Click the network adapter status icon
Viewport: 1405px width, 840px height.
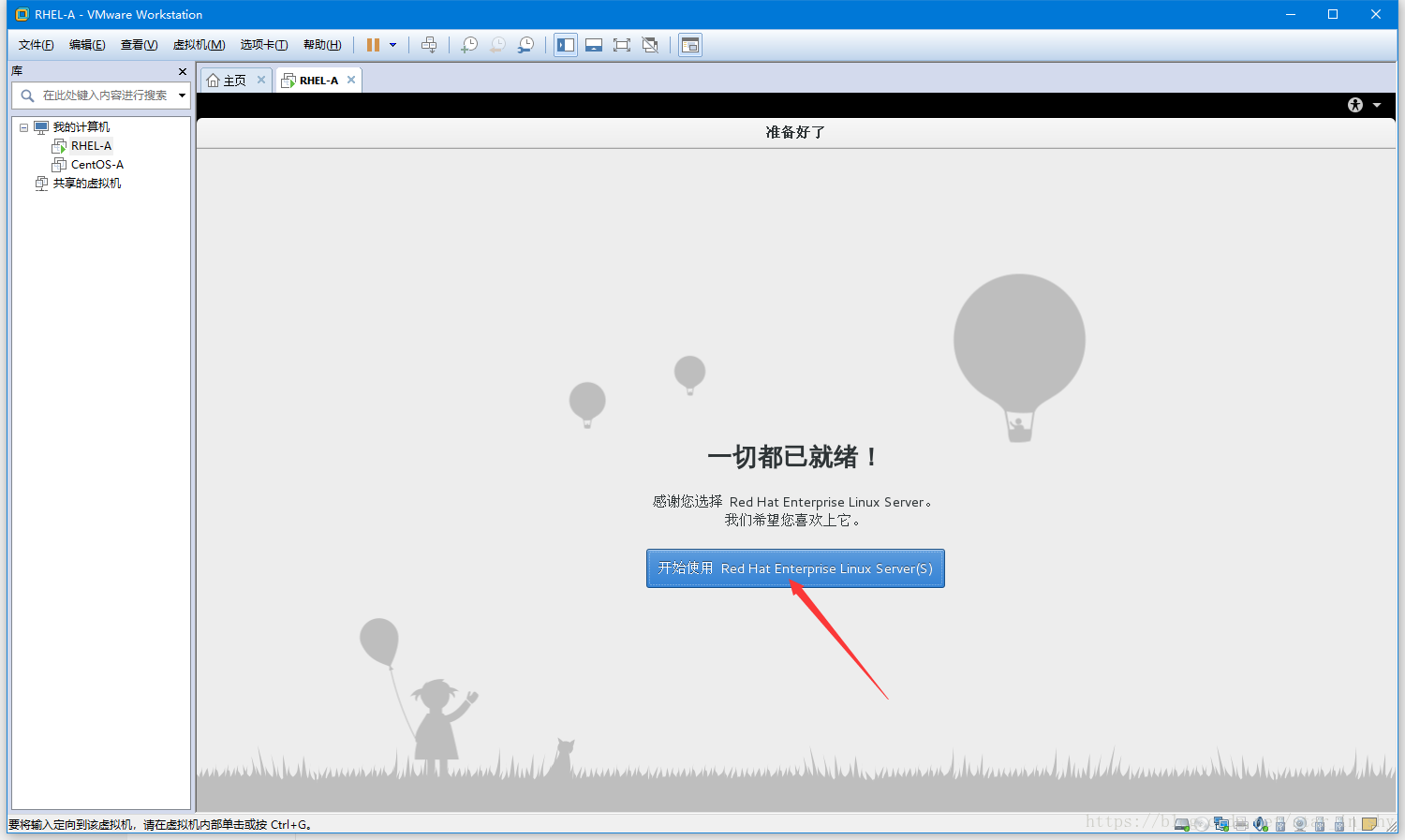pos(1221,824)
